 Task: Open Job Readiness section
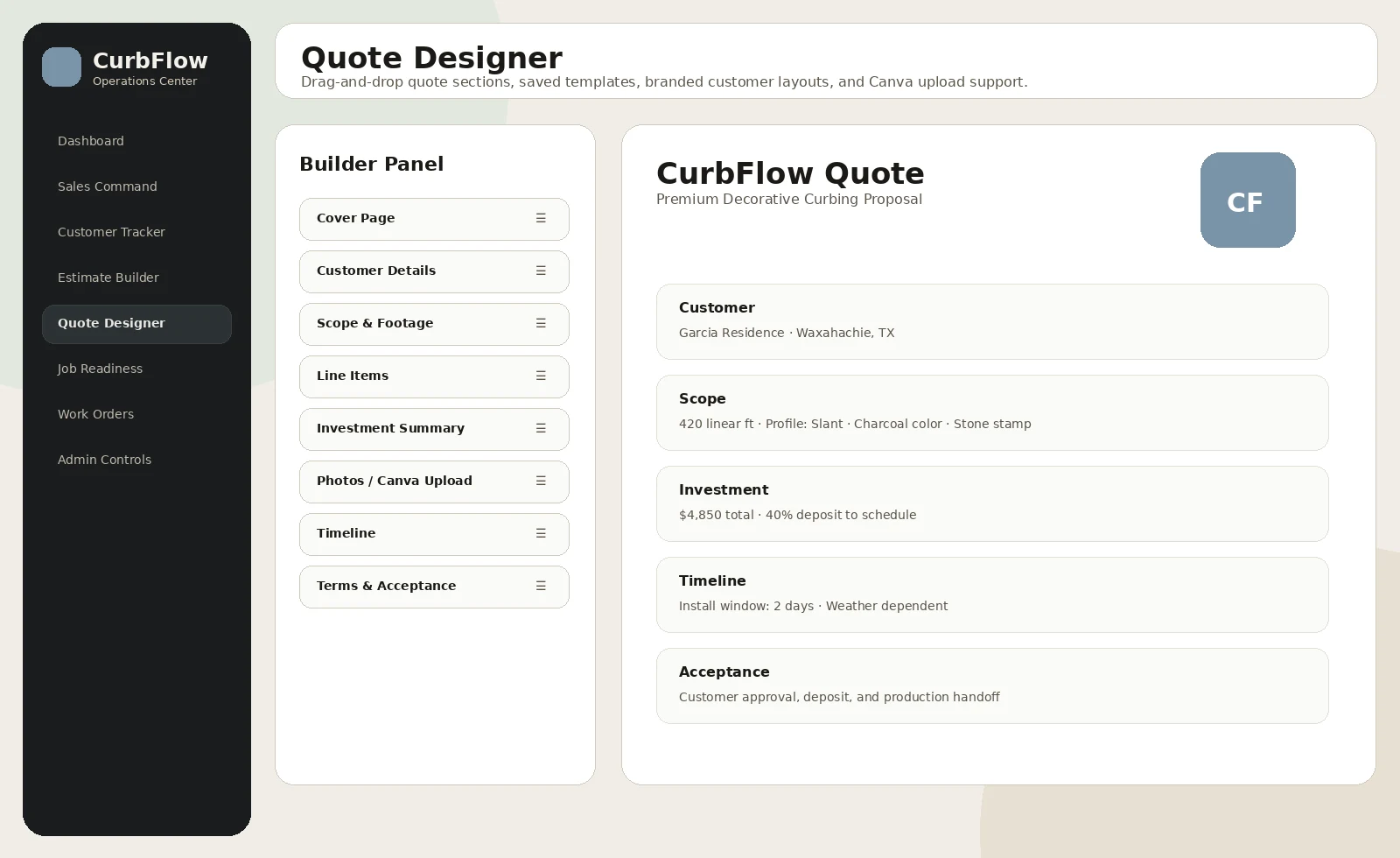136,369
